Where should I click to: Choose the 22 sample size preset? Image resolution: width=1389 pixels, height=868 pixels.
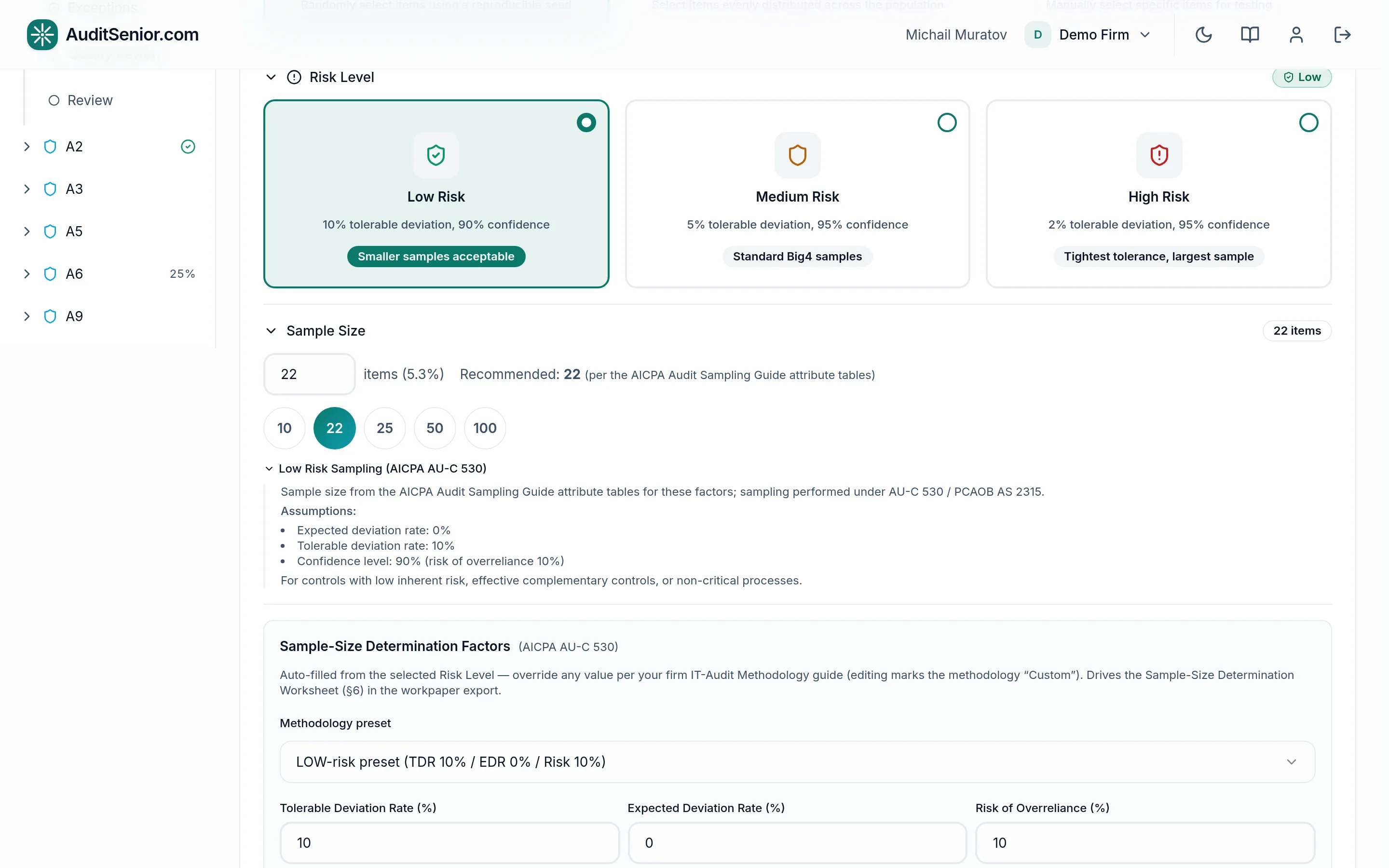click(335, 428)
